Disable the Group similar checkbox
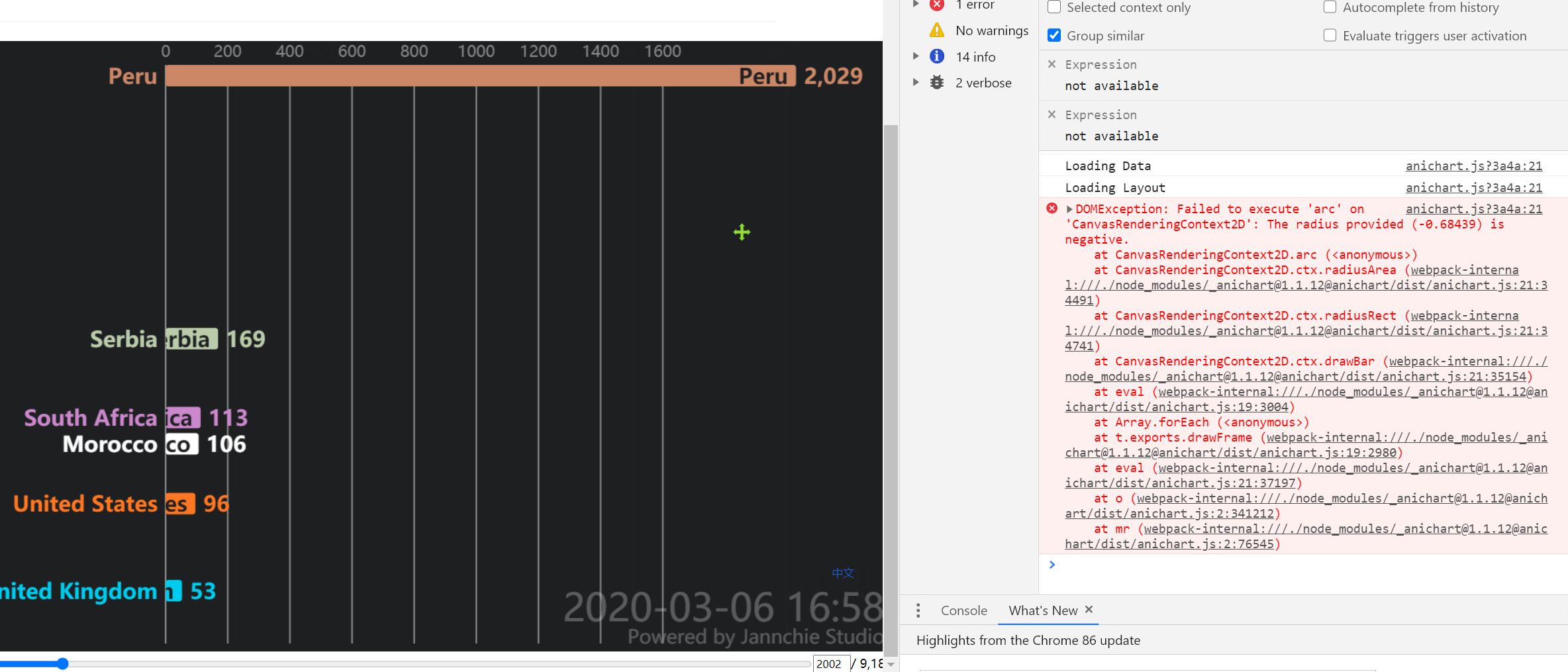The width and height of the screenshot is (1568, 672). (x=1054, y=35)
